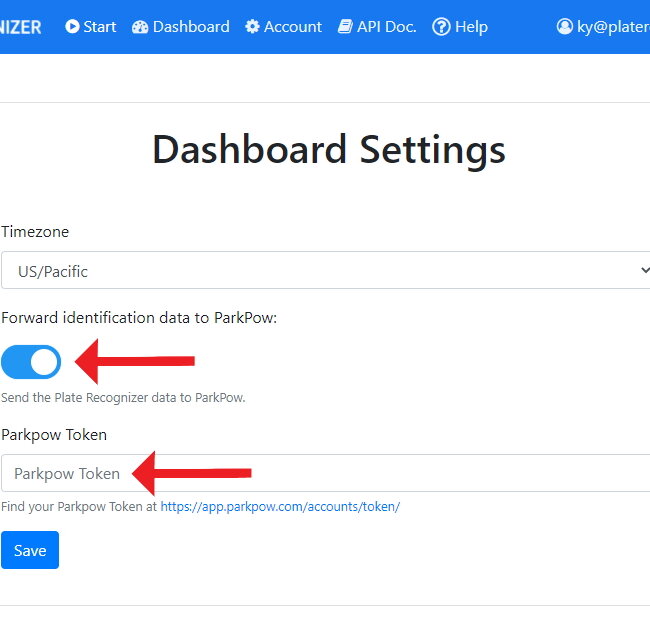Click the Dashboard Settings page heading
650x628 pixels.
point(329,150)
